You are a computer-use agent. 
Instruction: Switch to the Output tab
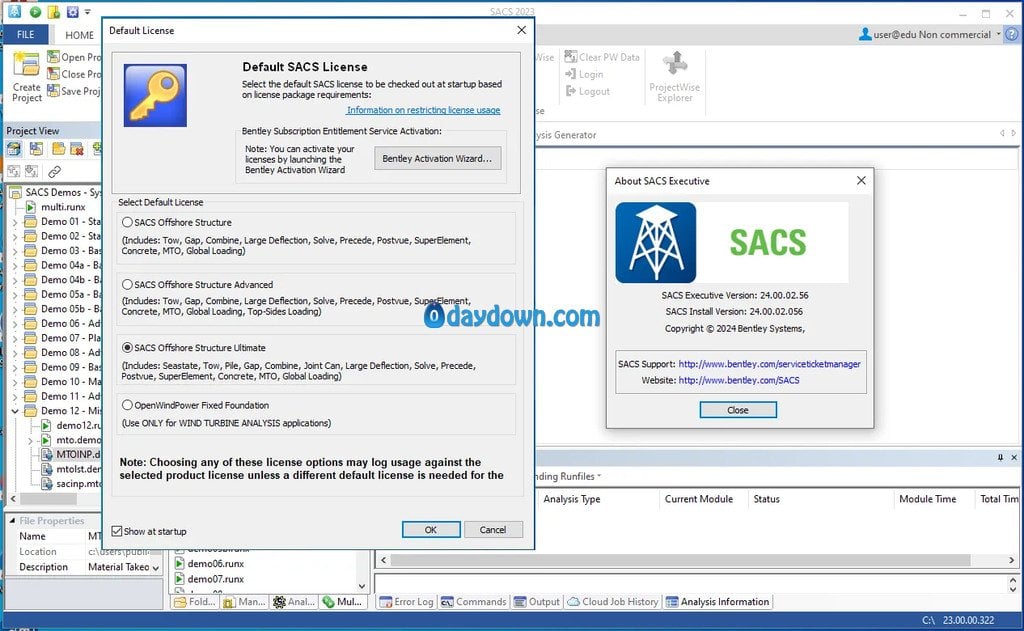click(x=537, y=602)
